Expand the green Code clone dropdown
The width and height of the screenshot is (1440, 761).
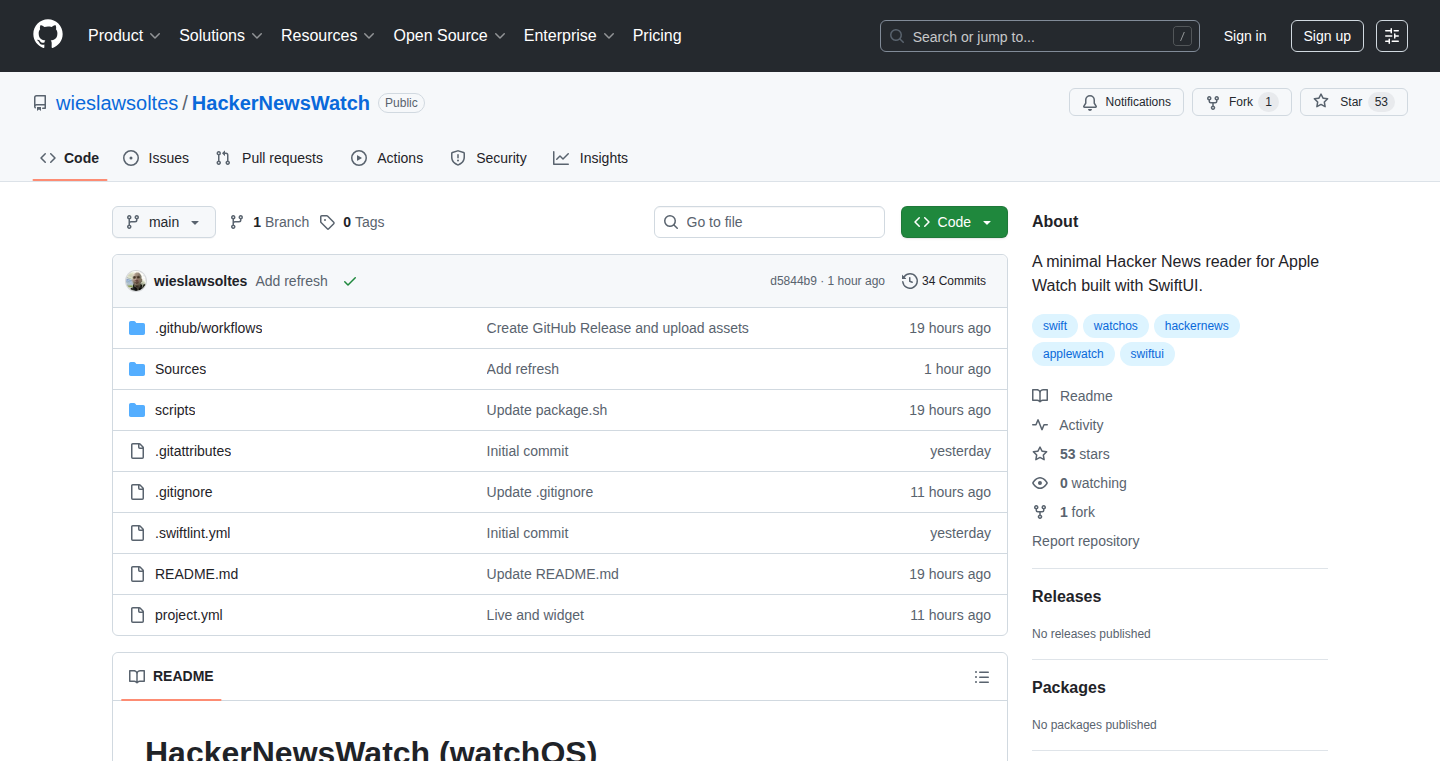tap(954, 222)
